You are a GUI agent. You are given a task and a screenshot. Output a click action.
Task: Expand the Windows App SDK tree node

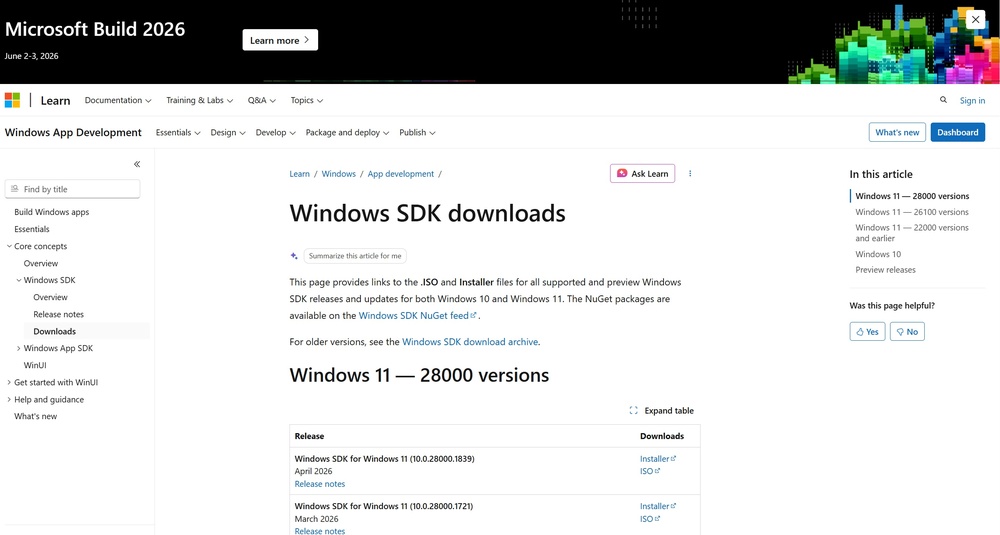pos(18,348)
